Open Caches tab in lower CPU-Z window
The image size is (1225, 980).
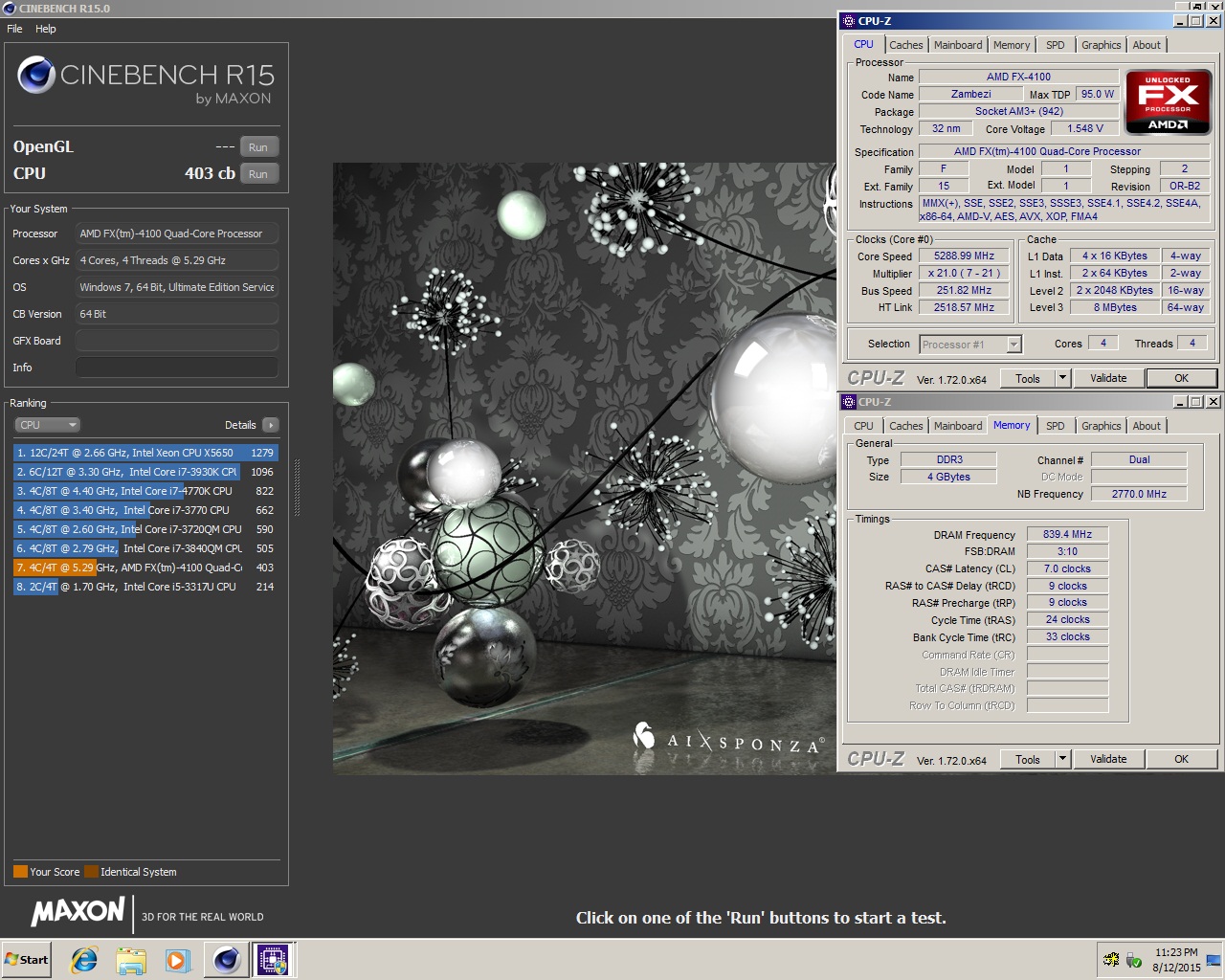(905, 426)
